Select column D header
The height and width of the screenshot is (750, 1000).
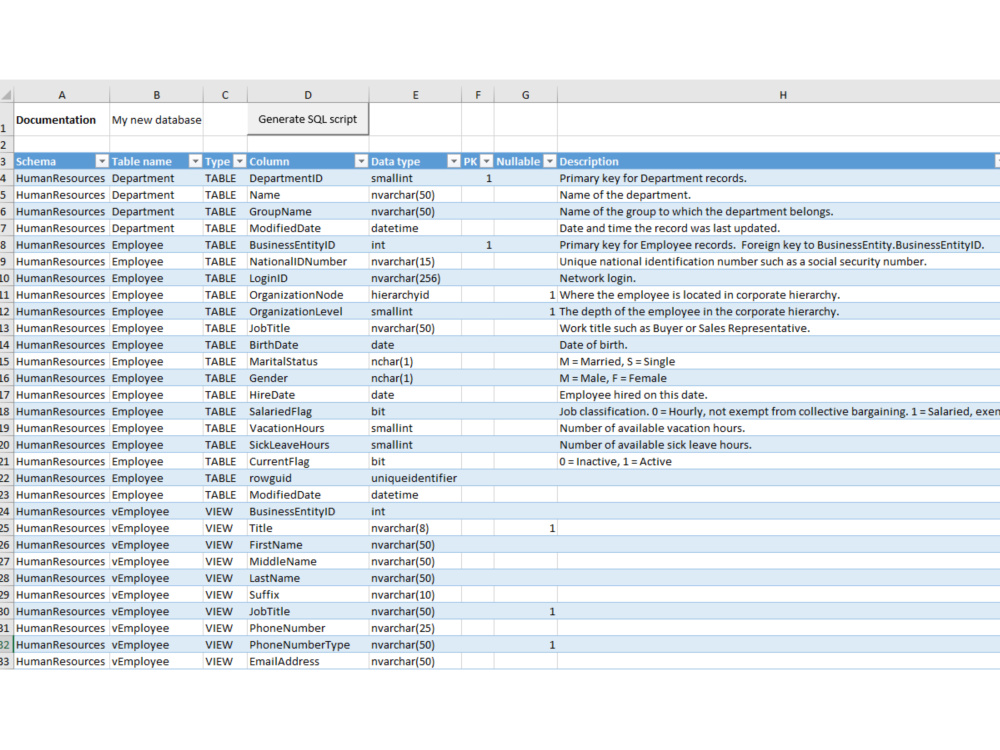pos(308,95)
